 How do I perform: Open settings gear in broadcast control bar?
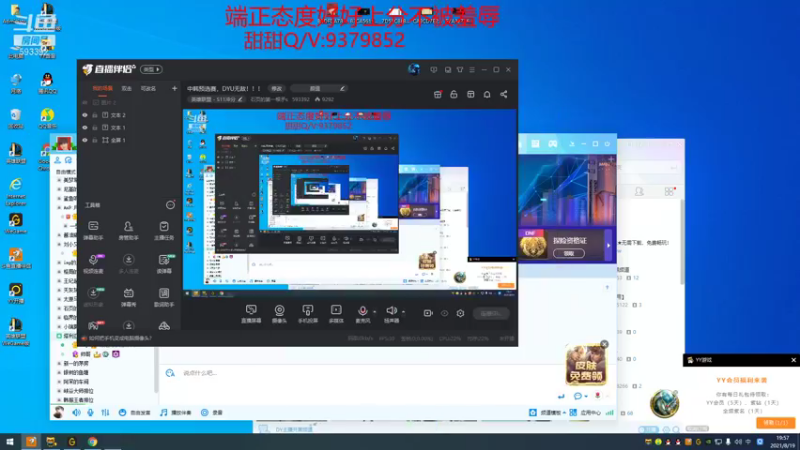(460, 313)
